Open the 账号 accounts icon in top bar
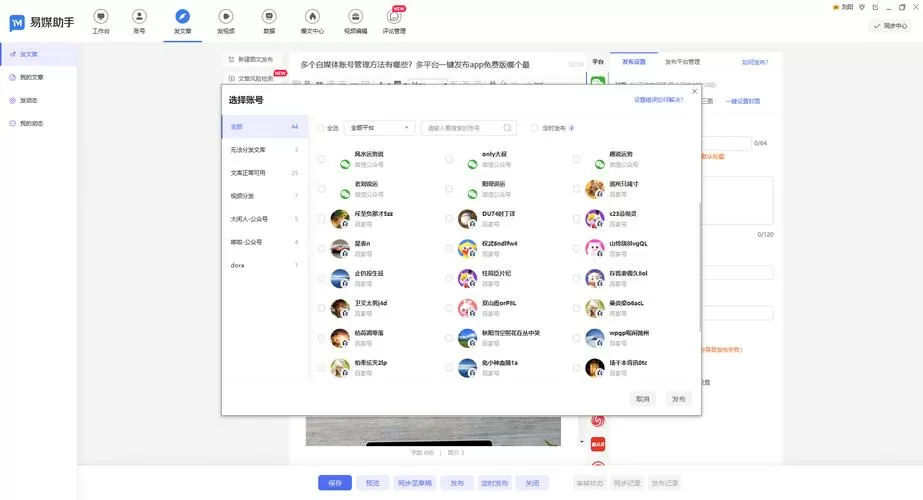Image resolution: width=923 pixels, height=500 pixels. click(x=139, y=16)
